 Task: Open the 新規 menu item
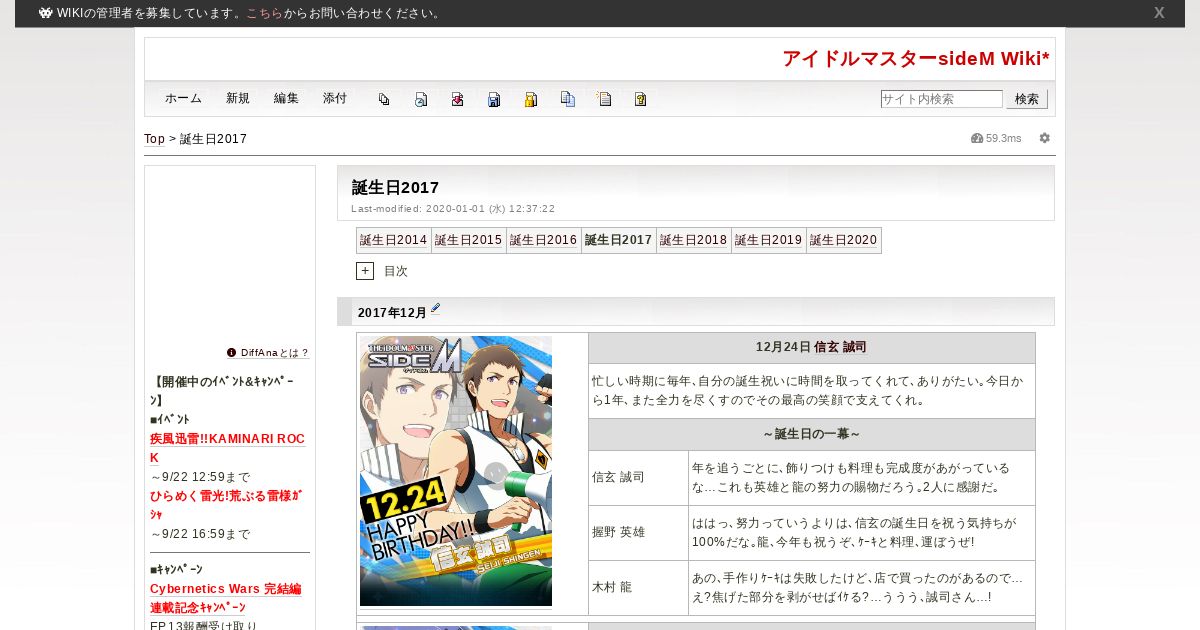[x=238, y=99]
